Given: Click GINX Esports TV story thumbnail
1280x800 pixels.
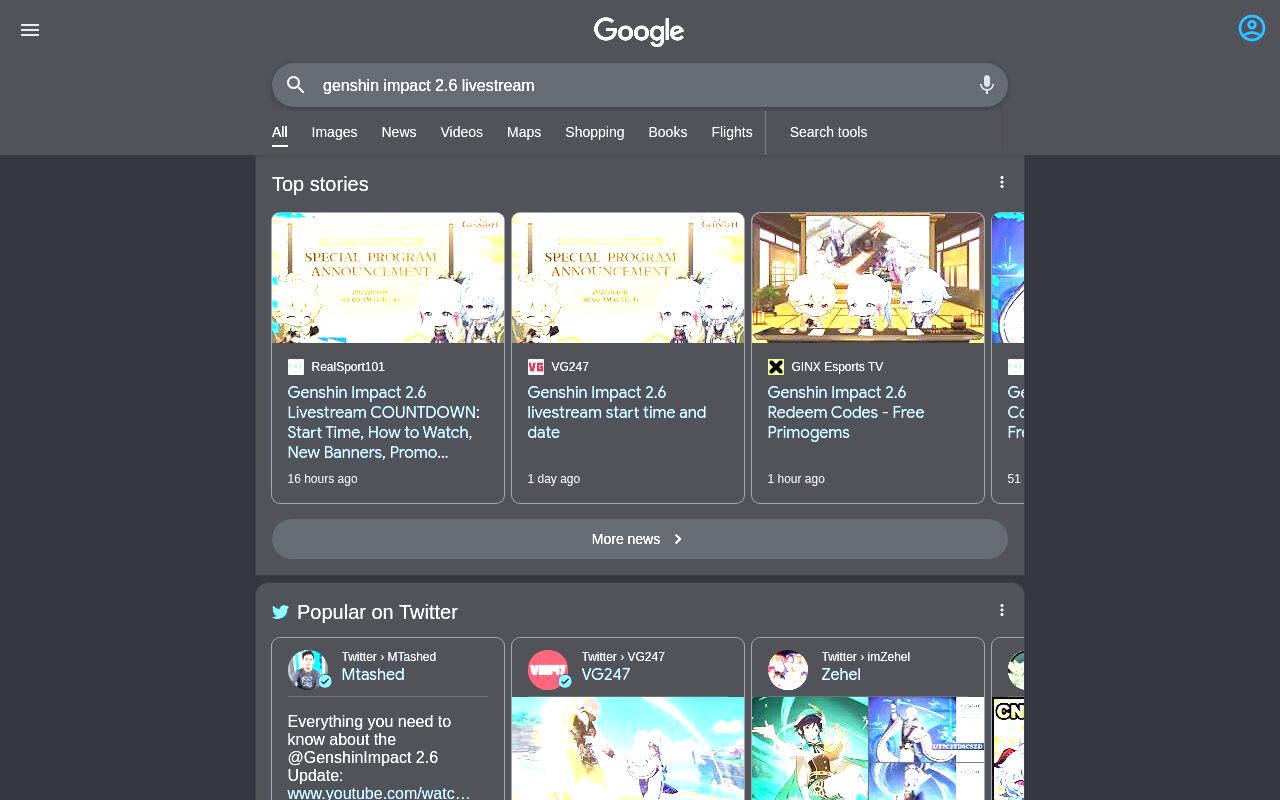Looking at the screenshot, I should [868, 278].
